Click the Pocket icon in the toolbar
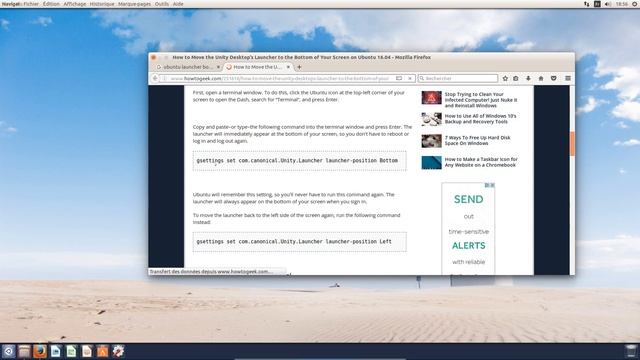 [x=553, y=78]
